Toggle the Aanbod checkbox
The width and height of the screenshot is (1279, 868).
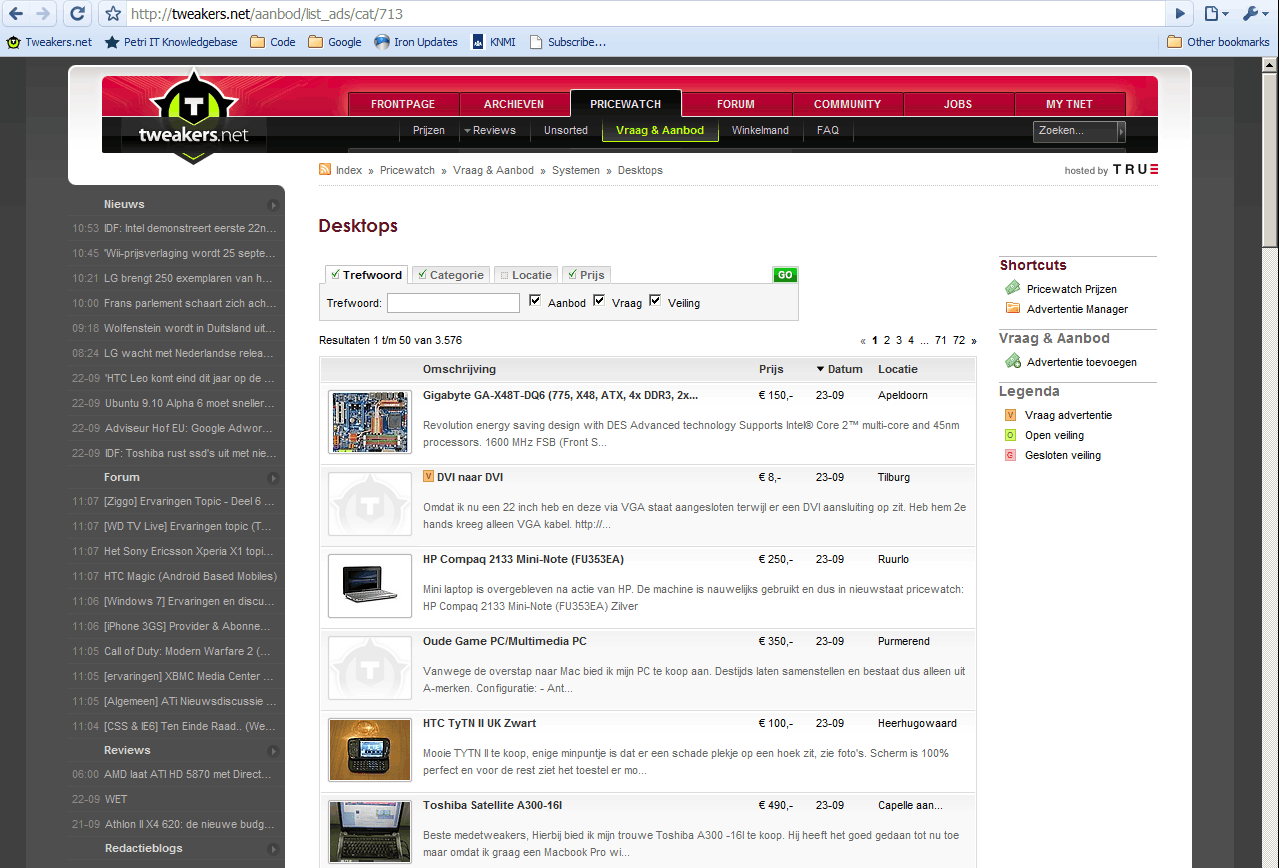coord(535,300)
